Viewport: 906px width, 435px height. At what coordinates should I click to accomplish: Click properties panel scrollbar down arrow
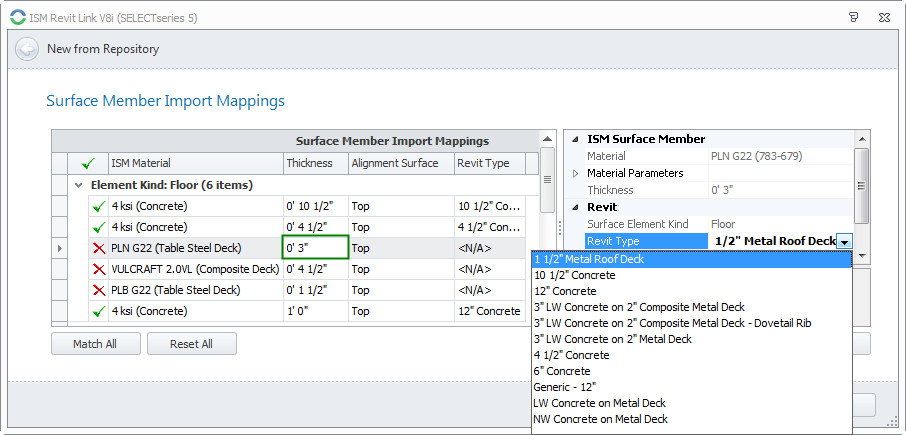coord(862,255)
